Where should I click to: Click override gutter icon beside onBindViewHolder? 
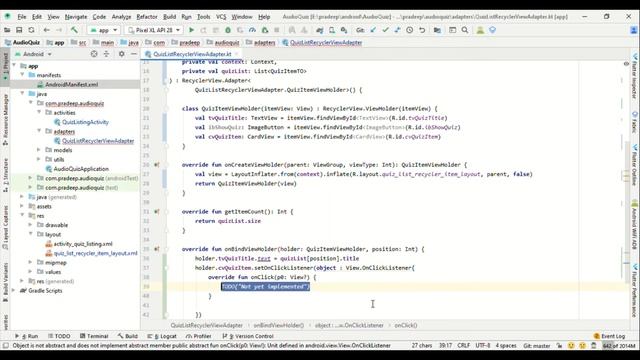click(157, 249)
